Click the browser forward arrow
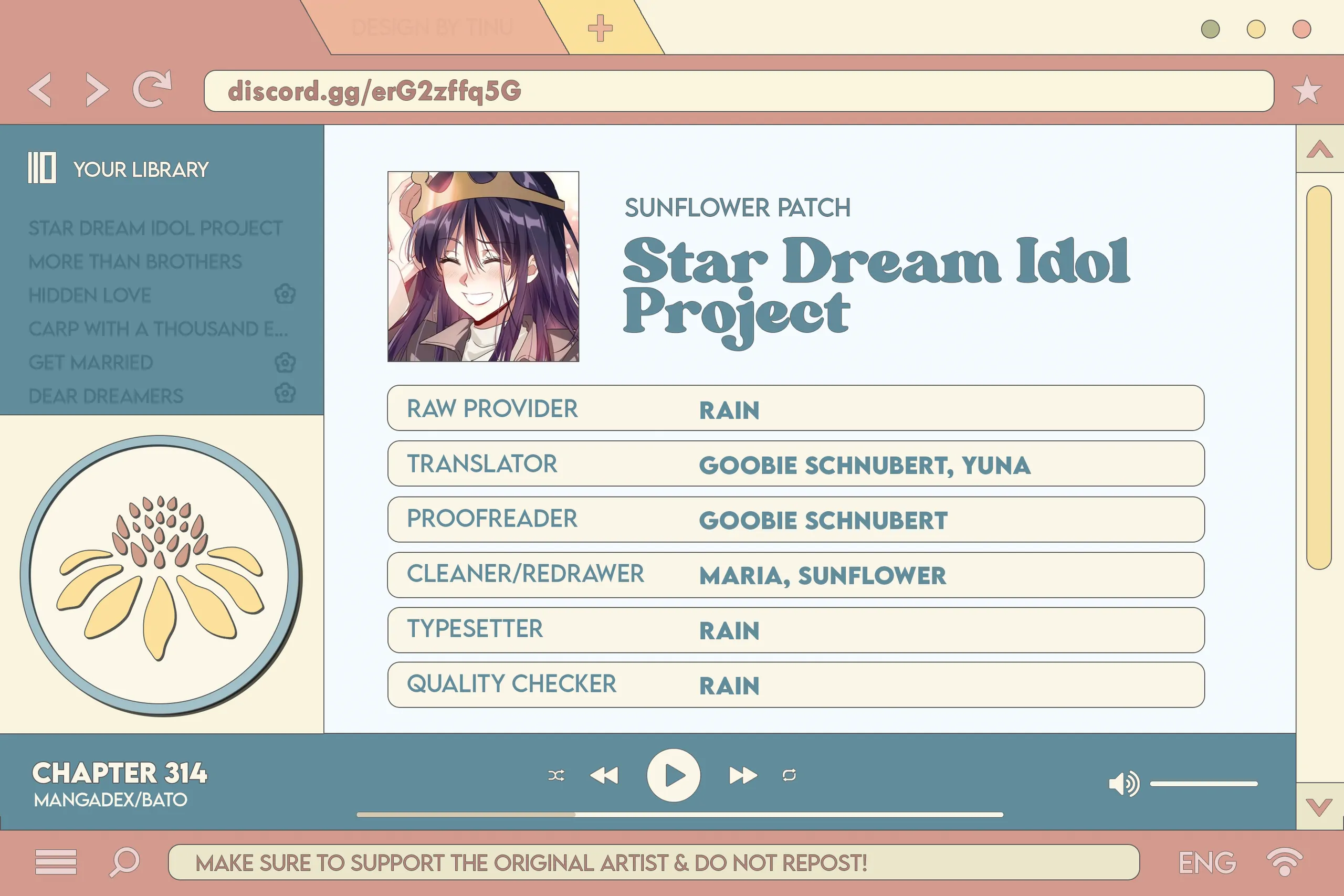 (x=97, y=90)
